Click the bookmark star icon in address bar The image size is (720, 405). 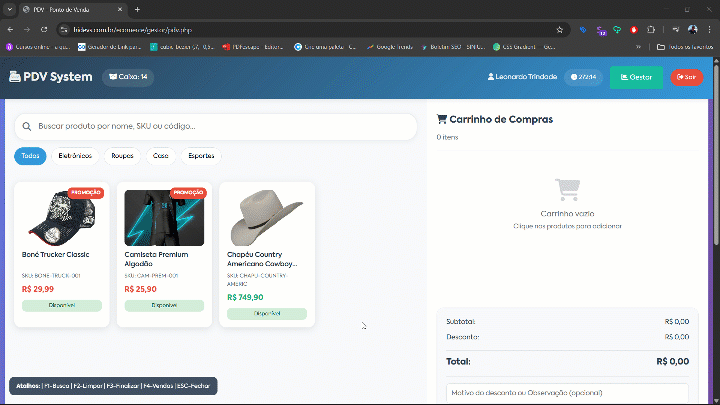pyautogui.click(x=559, y=30)
